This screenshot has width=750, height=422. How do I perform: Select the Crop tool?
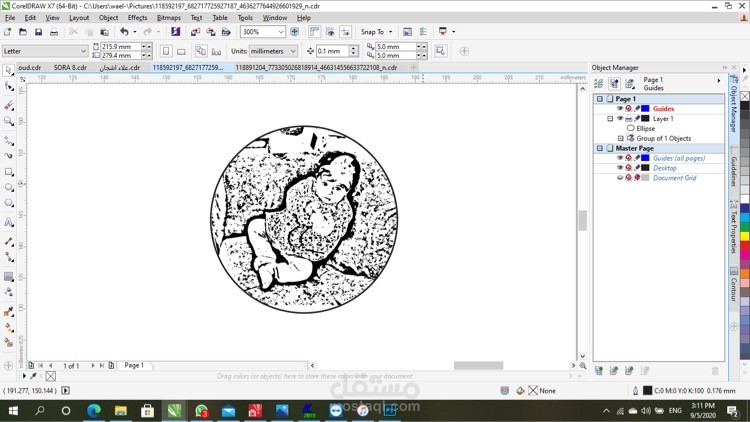pos(9,105)
